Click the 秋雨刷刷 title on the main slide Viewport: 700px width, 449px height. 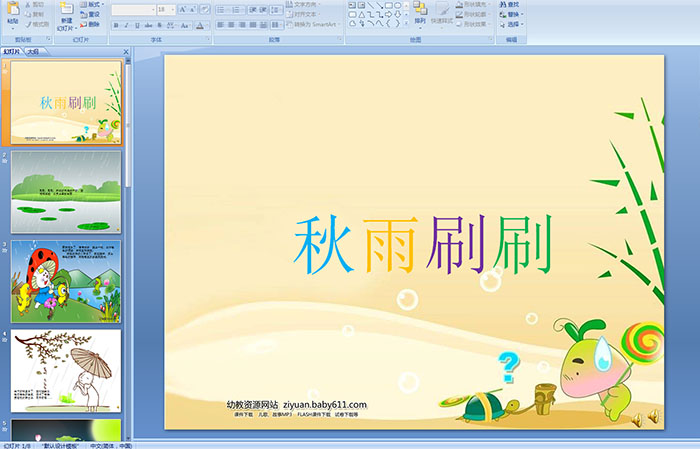point(423,245)
